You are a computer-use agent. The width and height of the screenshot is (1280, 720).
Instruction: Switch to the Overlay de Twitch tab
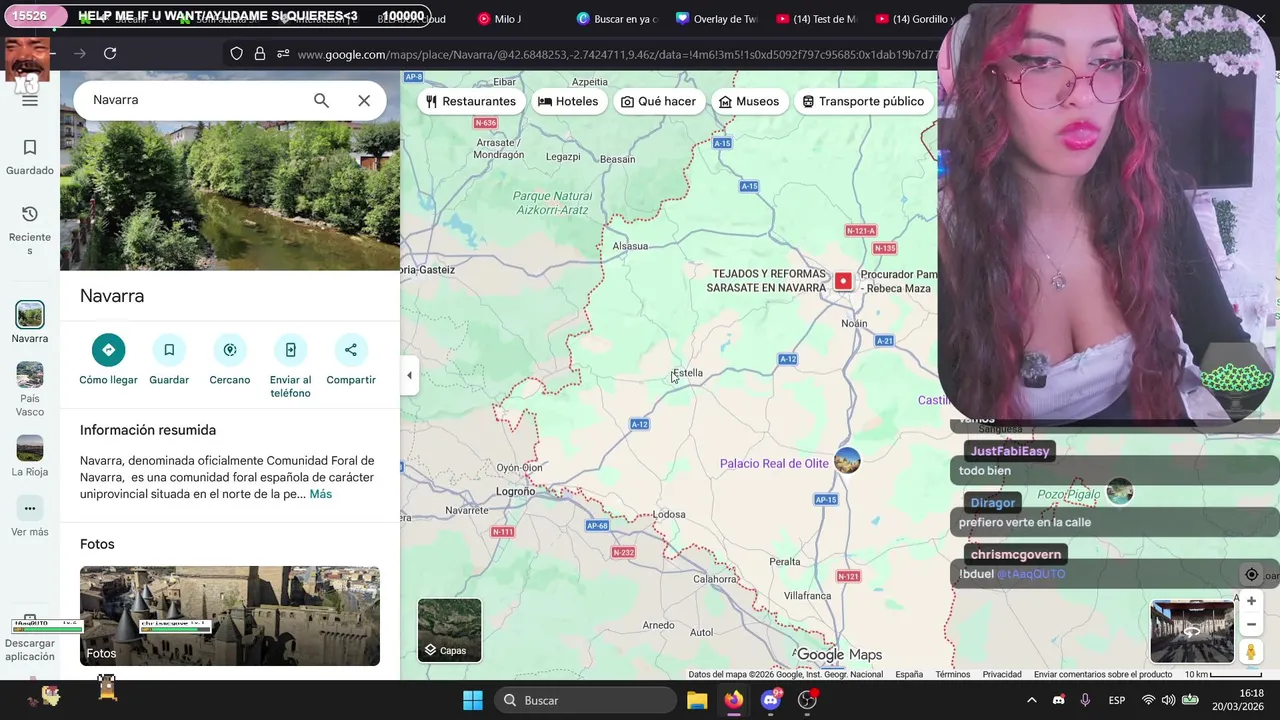(717, 19)
